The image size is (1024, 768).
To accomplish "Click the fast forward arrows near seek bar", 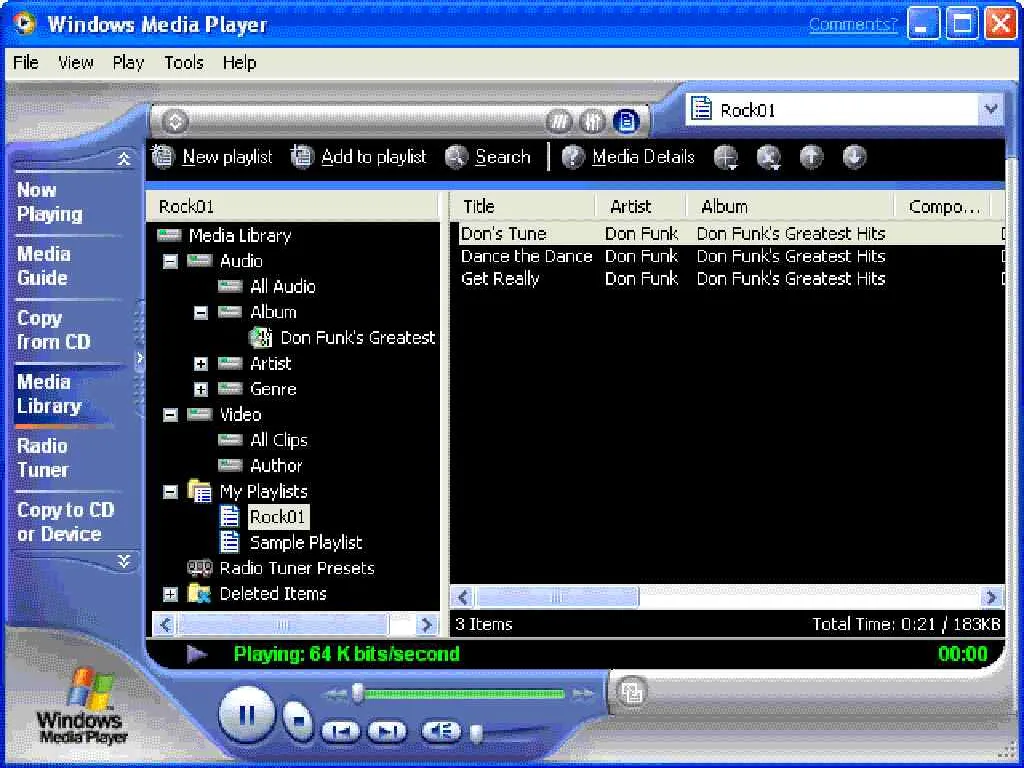I will 583,694.
